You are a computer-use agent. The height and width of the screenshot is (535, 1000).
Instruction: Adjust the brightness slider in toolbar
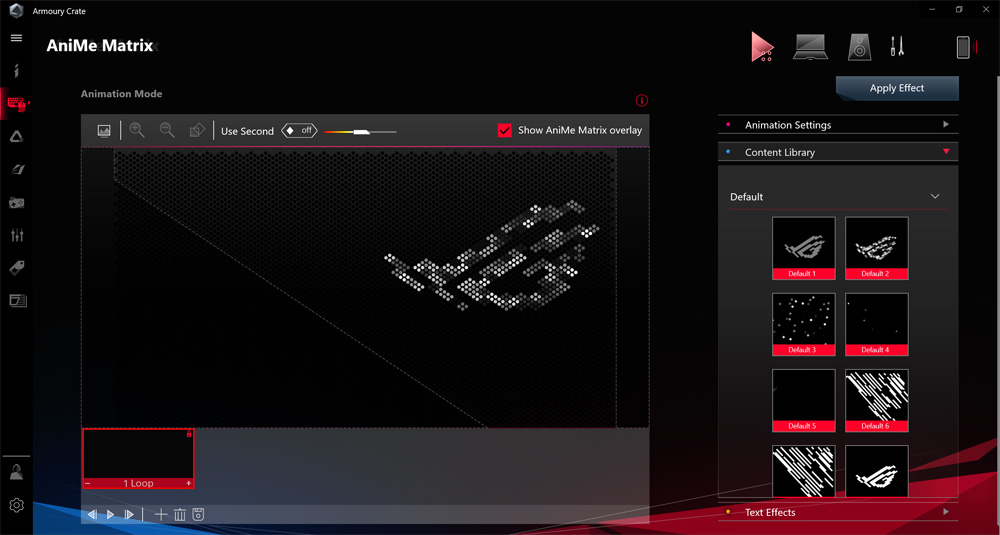[x=360, y=131]
